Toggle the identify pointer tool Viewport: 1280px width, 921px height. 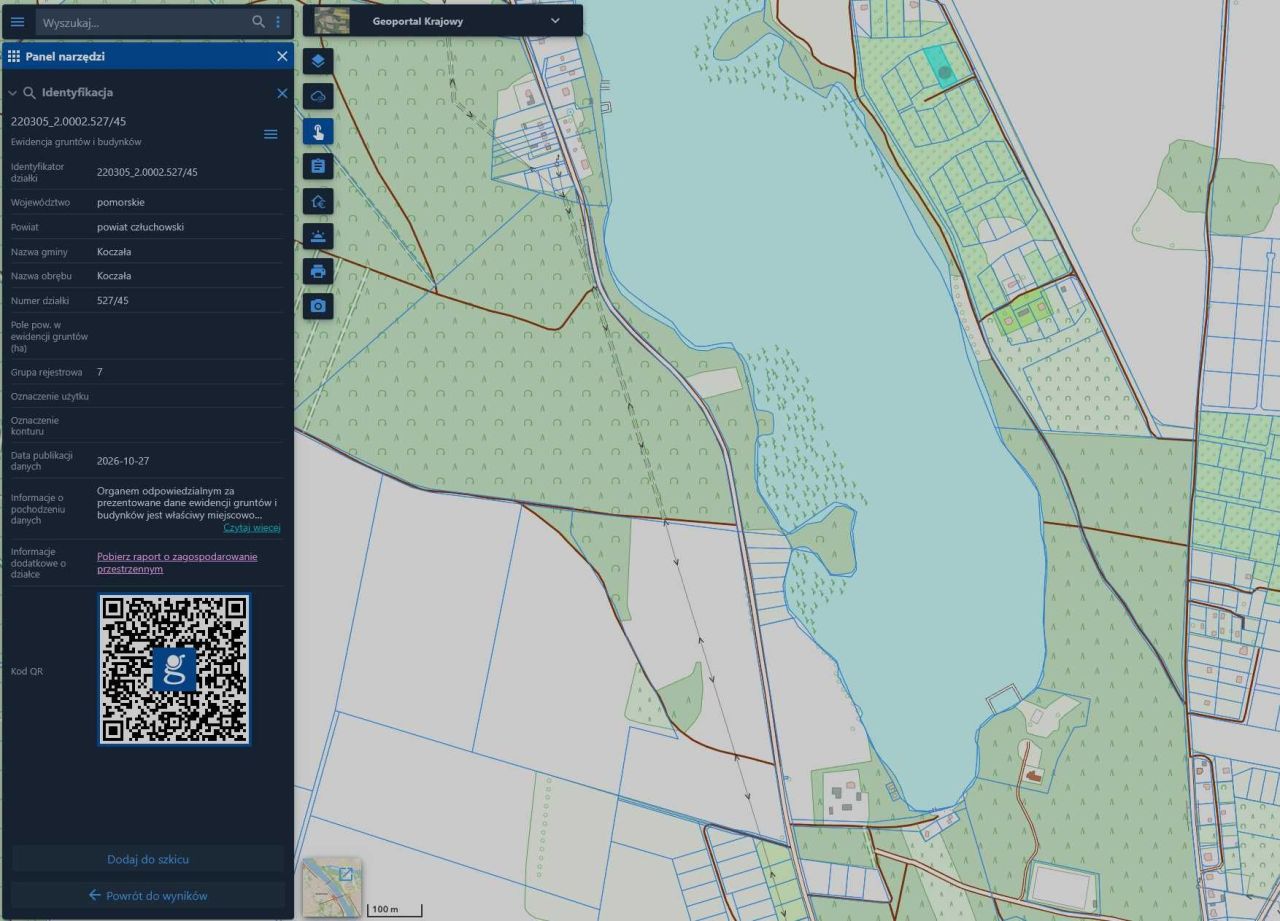(x=318, y=131)
